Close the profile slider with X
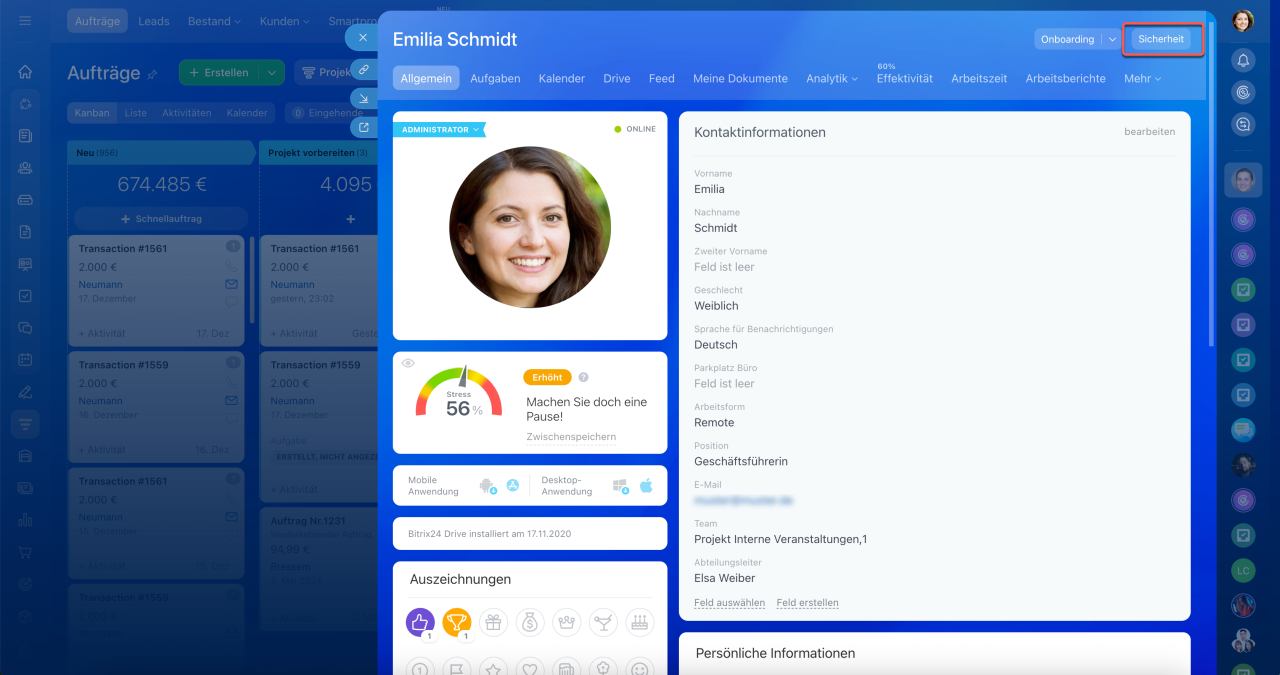Viewport: 1280px width, 675px height. 363,37
